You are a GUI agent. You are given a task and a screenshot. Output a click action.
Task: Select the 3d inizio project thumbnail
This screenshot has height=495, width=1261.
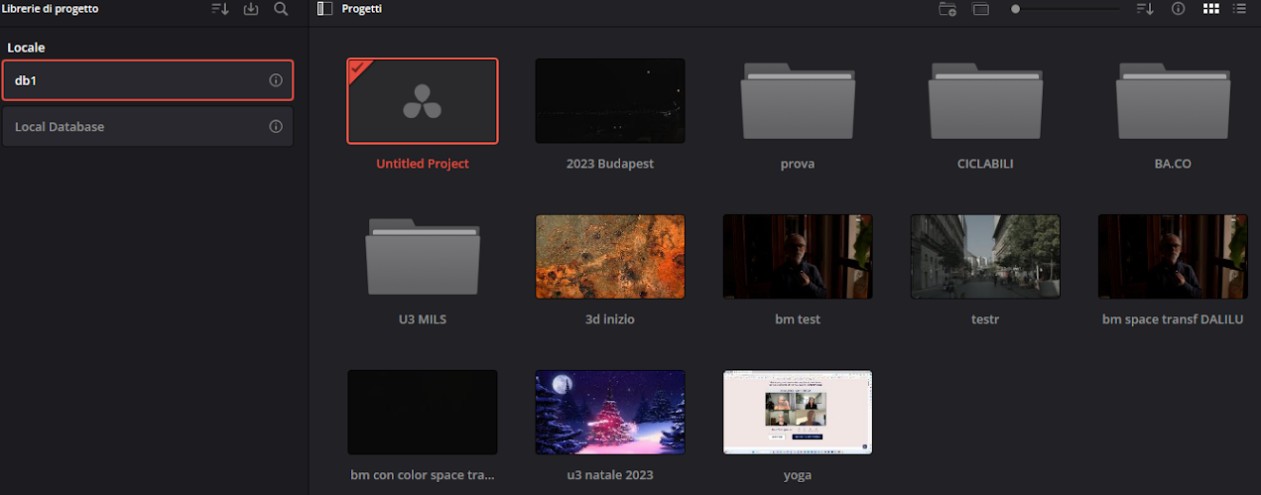(610, 257)
